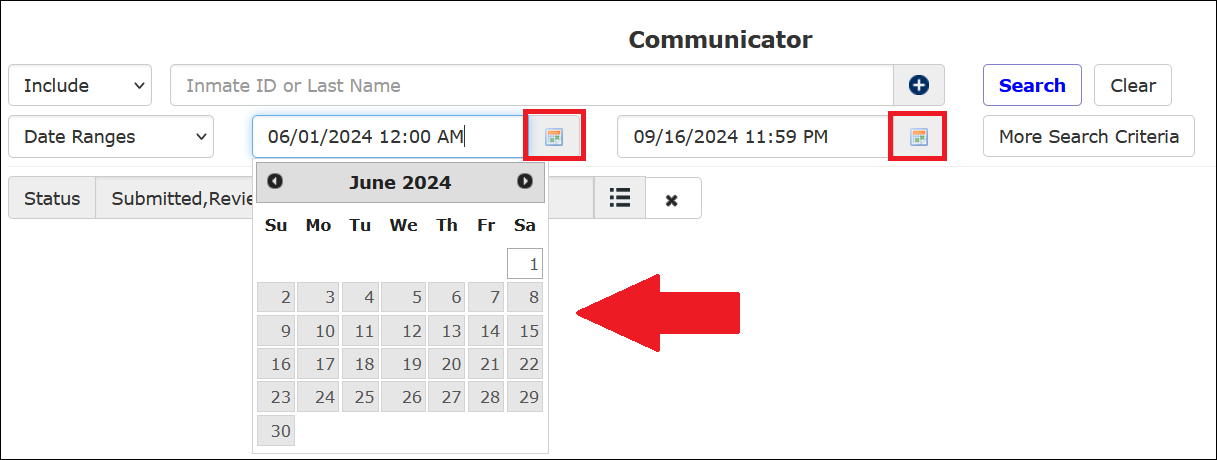Clear the status filter with the x icon
Image resolution: width=1217 pixels, height=460 pixels.
(x=673, y=199)
